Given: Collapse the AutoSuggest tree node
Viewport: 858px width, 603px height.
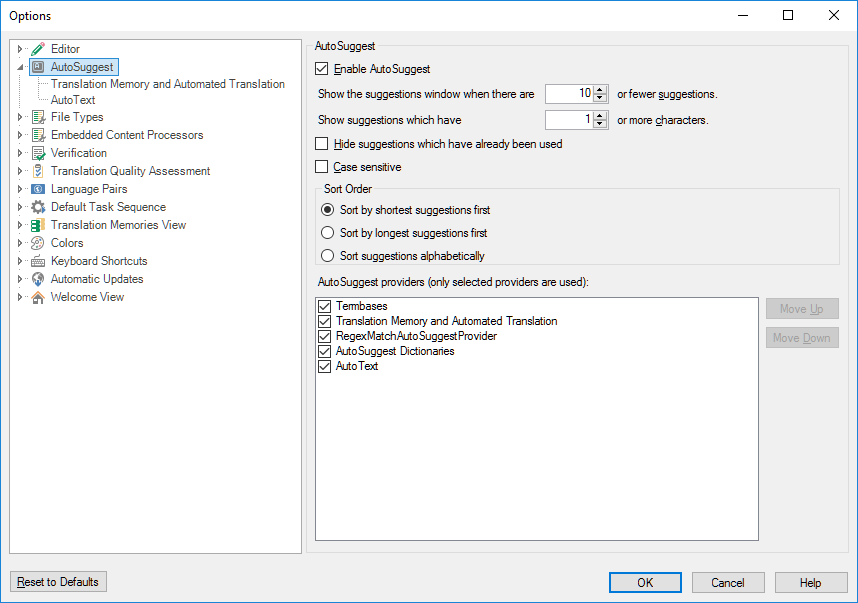Looking at the screenshot, I should pyautogui.click(x=20, y=67).
